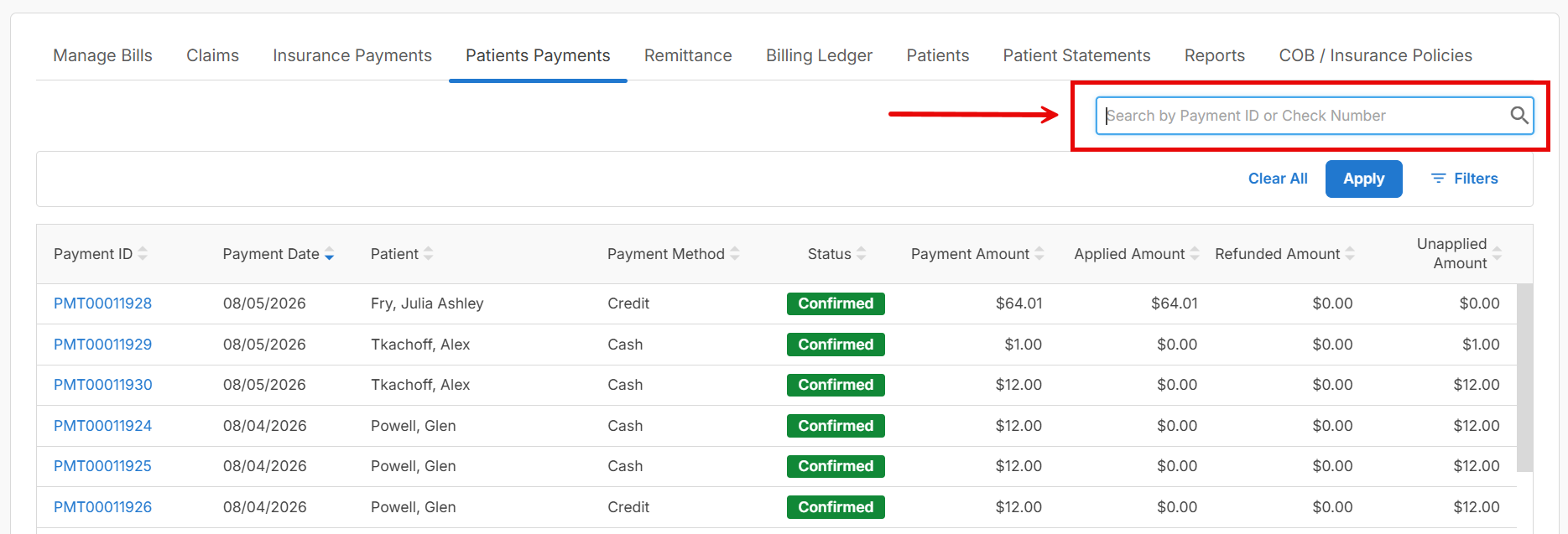Click the $1.00 Unapplied Amount cell

pos(1481,345)
